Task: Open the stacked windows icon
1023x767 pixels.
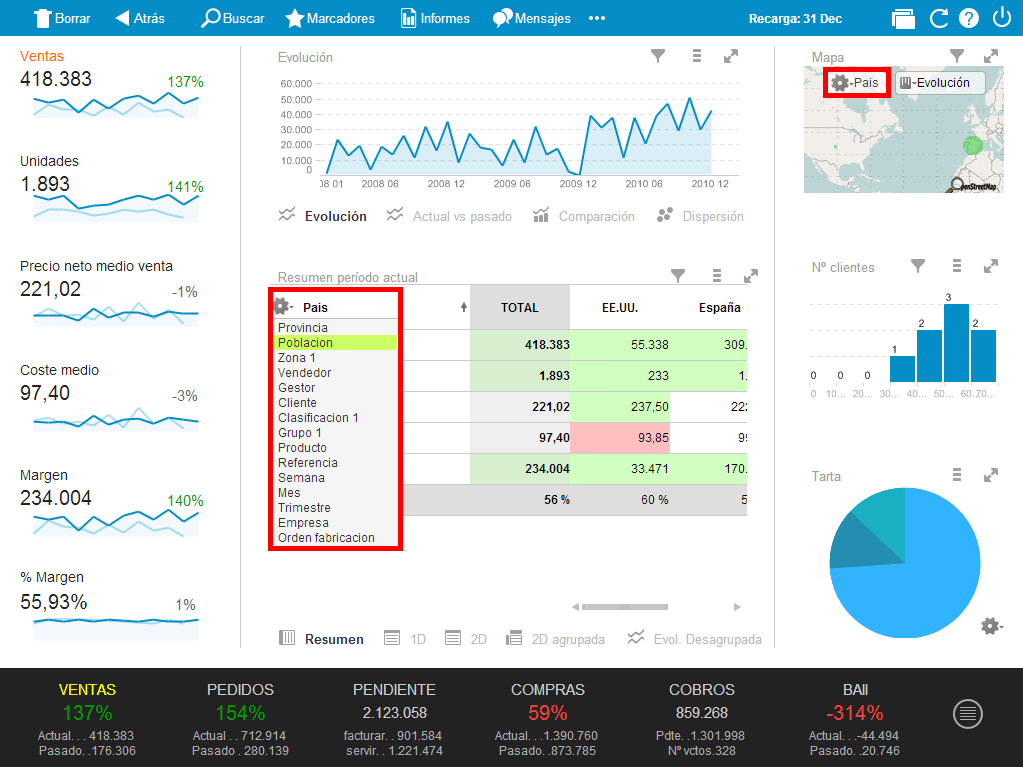Action: coord(903,18)
